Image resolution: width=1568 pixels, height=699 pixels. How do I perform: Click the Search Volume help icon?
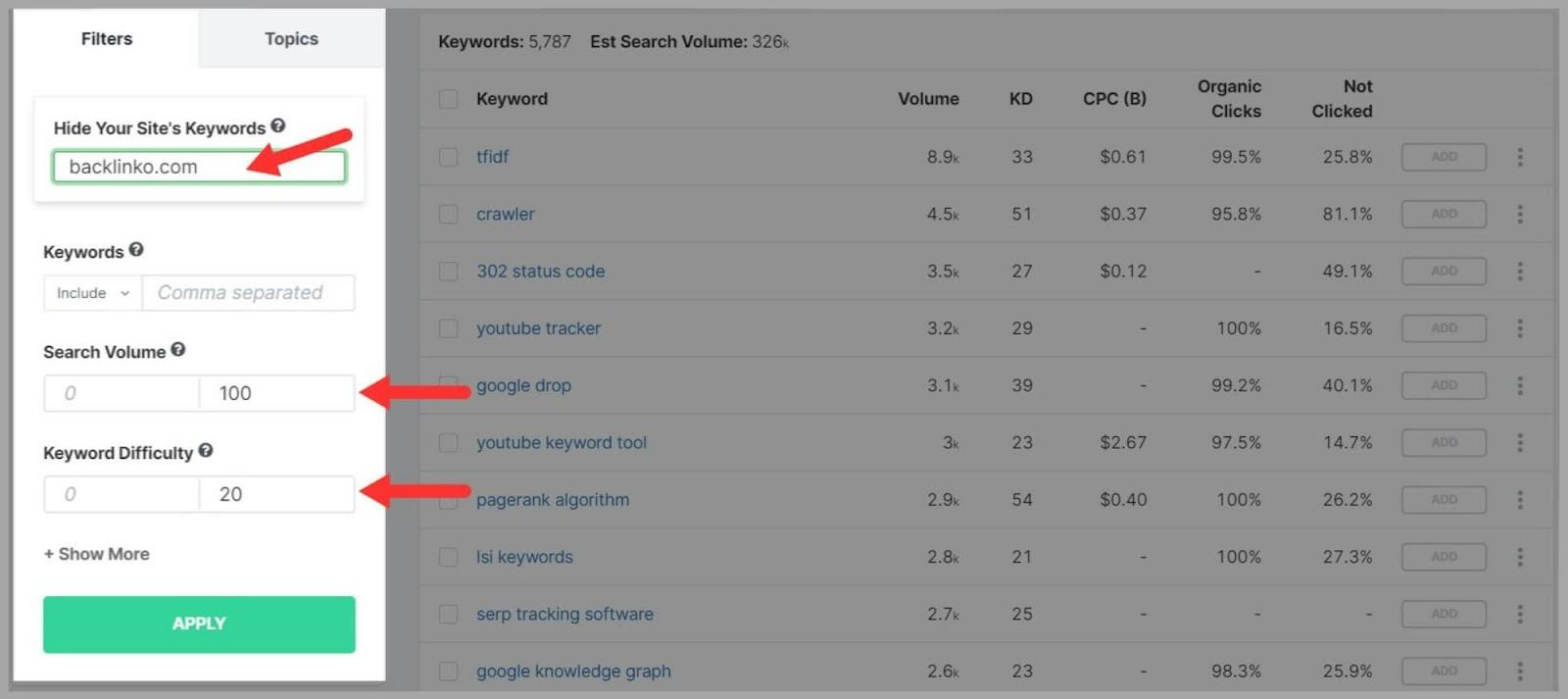[177, 350]
